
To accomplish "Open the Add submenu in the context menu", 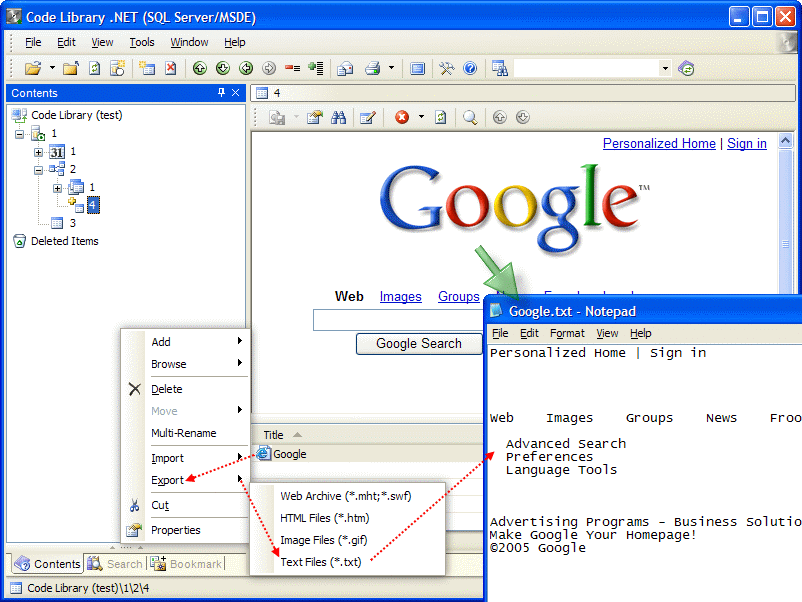I will [x=185, y=342].
